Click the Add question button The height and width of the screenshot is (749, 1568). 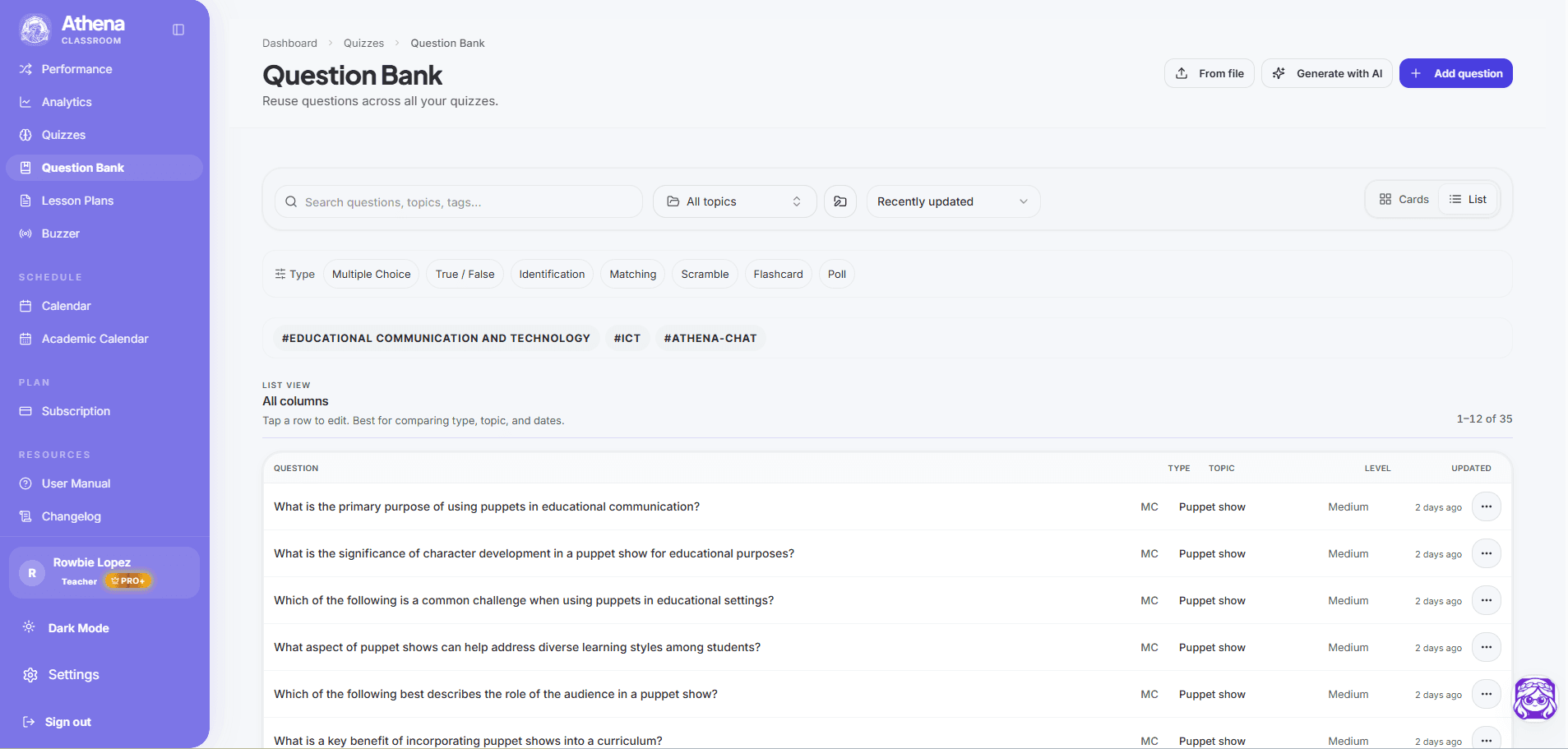(x=1456, y=73)
